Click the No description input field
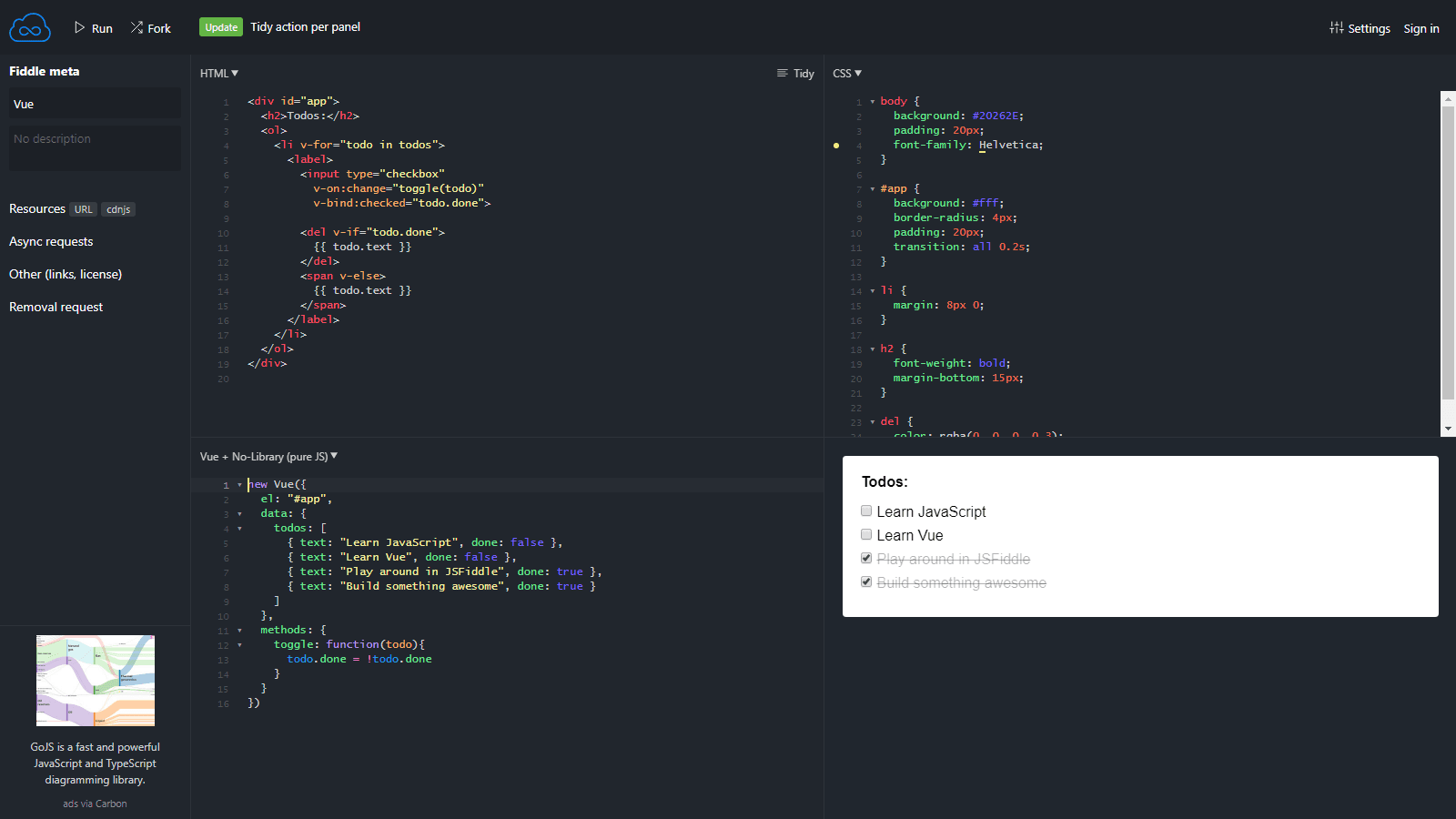The image size is (1456, 819). 94,147
